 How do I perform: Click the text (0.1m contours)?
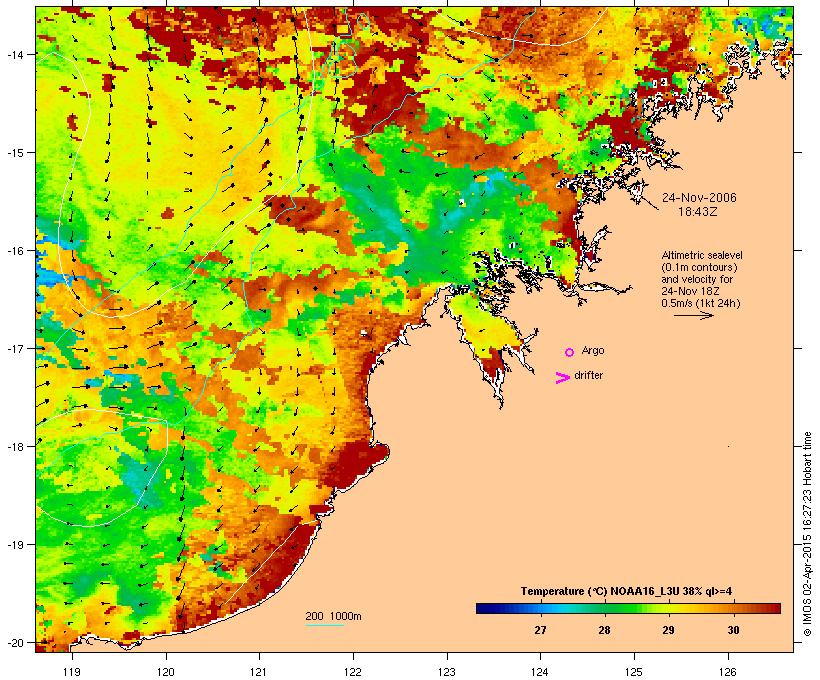click(x=700, y=267)
